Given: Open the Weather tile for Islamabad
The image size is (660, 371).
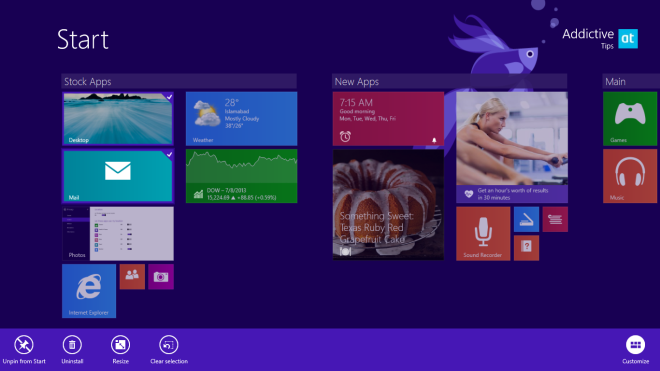Looking at the screenshot, I should pyautogui.click(x=242, y=119).
